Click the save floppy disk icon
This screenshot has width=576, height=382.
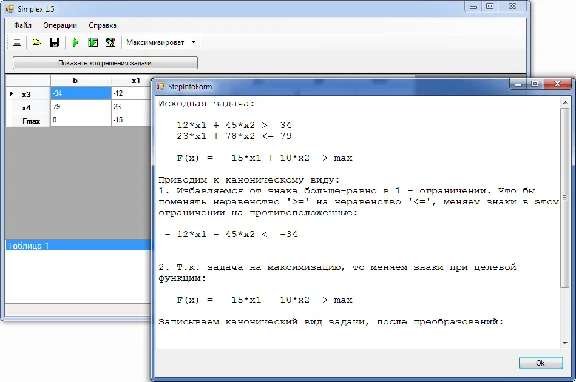(x=54, y=43)
